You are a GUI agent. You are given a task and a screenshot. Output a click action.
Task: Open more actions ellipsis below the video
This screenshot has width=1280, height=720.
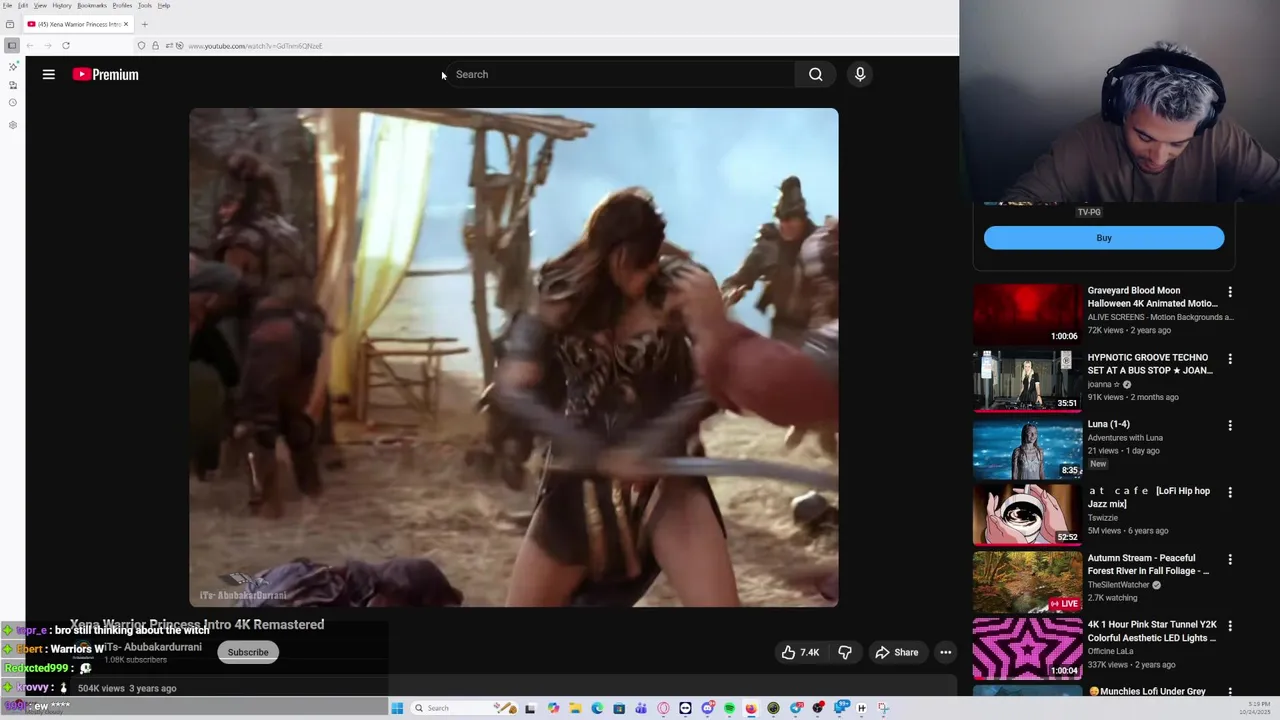point(945,652)
